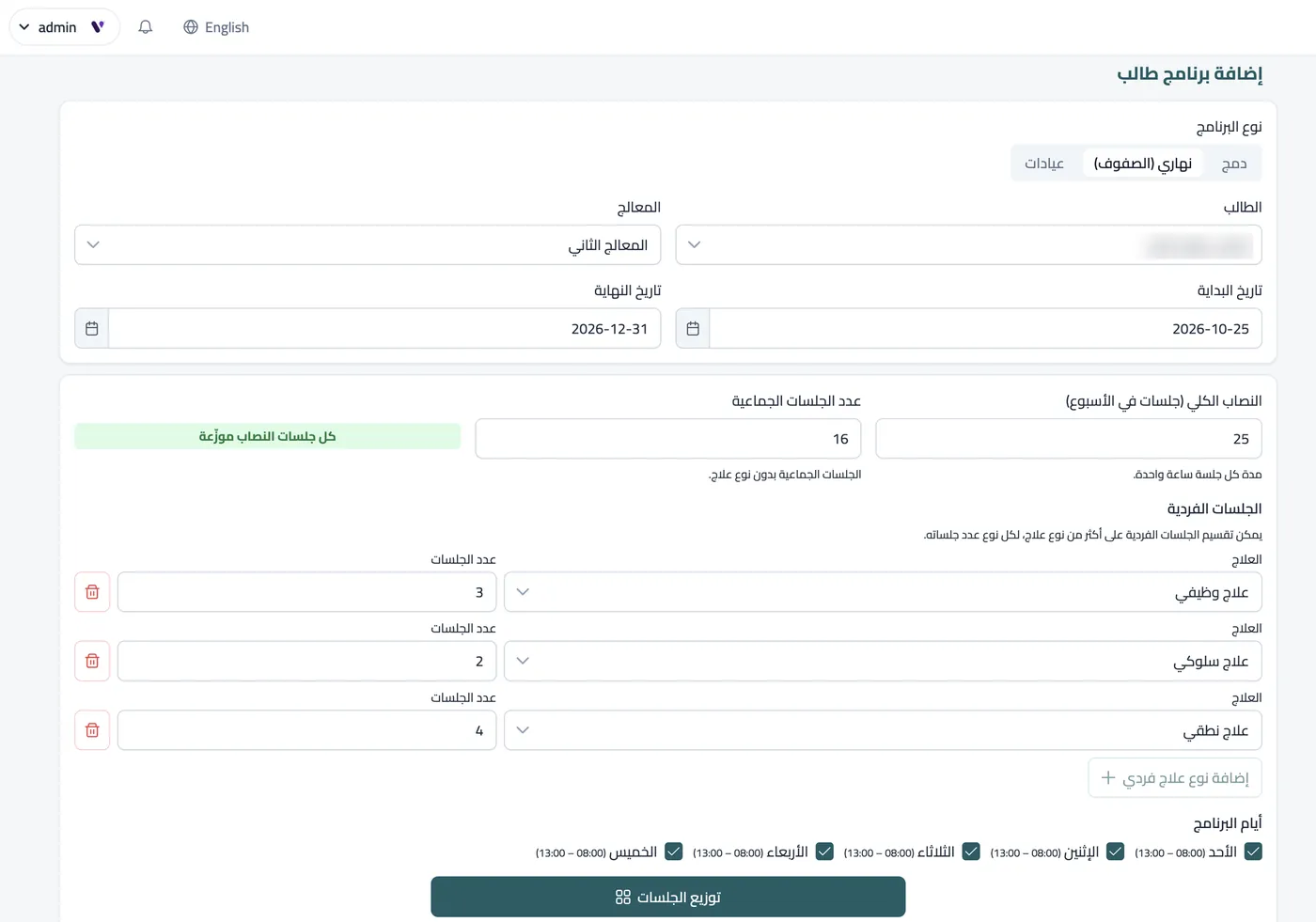This screenshot has height=922, width=1316.
Task: Click the session count field showing 2
Action: (306, 661)
